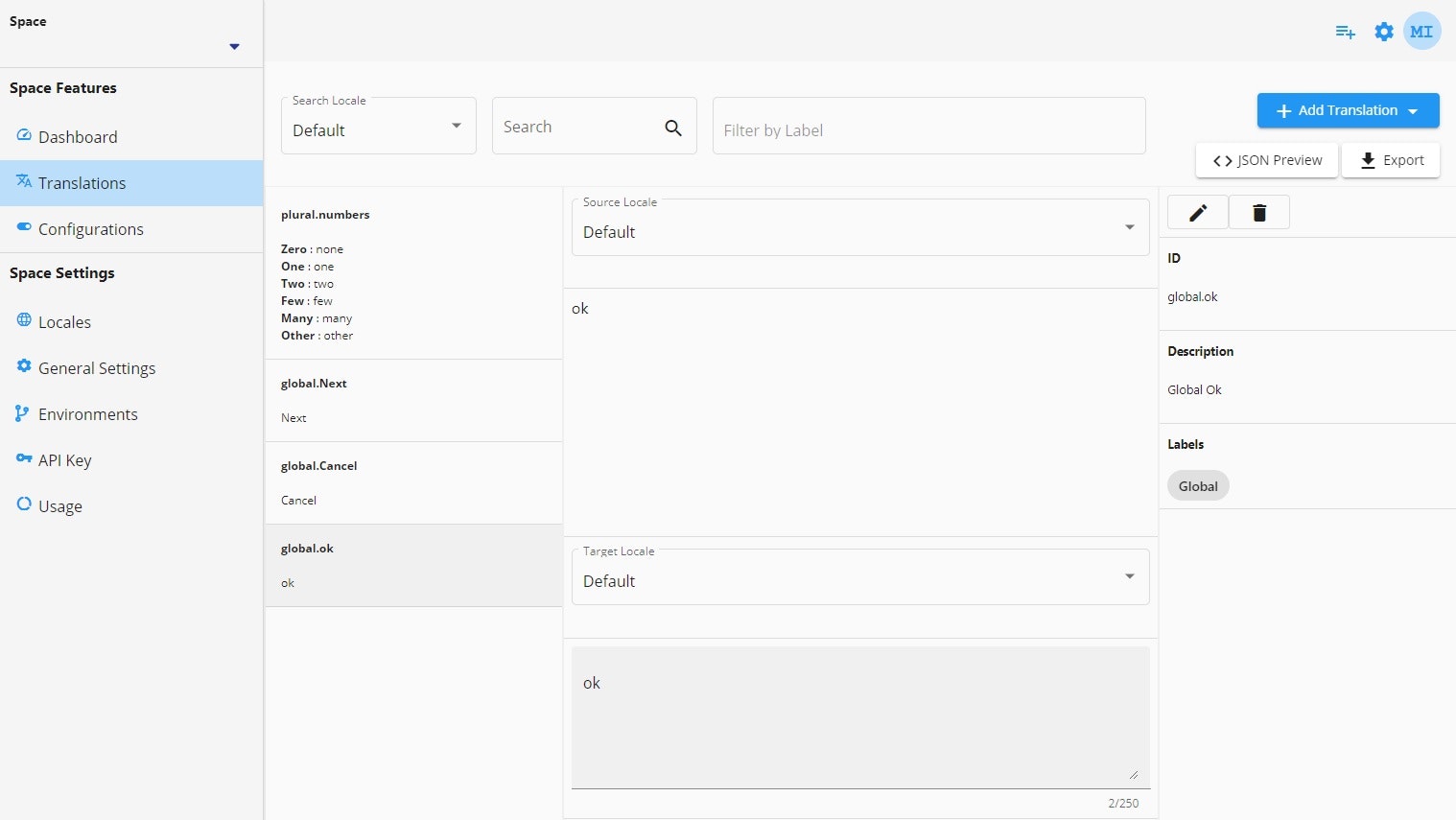Screen dimensions: 1456x820
Task: Click the General Settings gear icon
Action: (24, 365)
